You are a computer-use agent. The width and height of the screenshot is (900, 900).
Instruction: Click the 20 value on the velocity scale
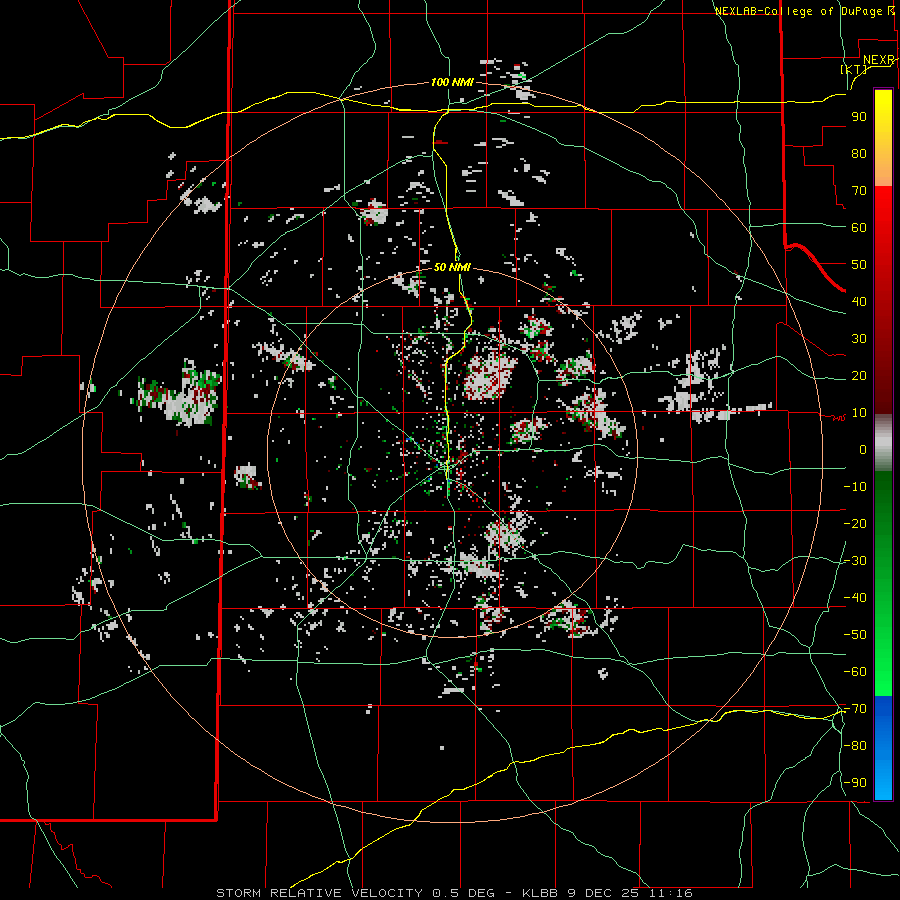859,375
